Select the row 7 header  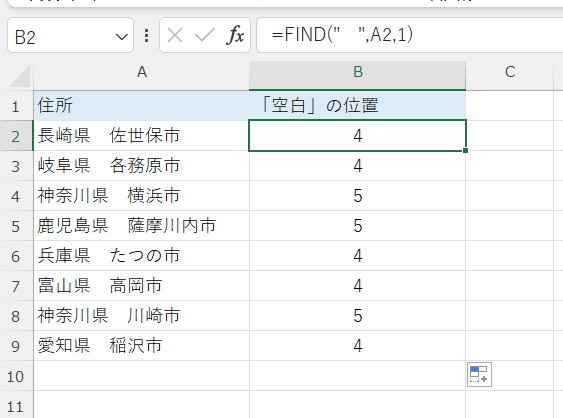pos(16,286)
